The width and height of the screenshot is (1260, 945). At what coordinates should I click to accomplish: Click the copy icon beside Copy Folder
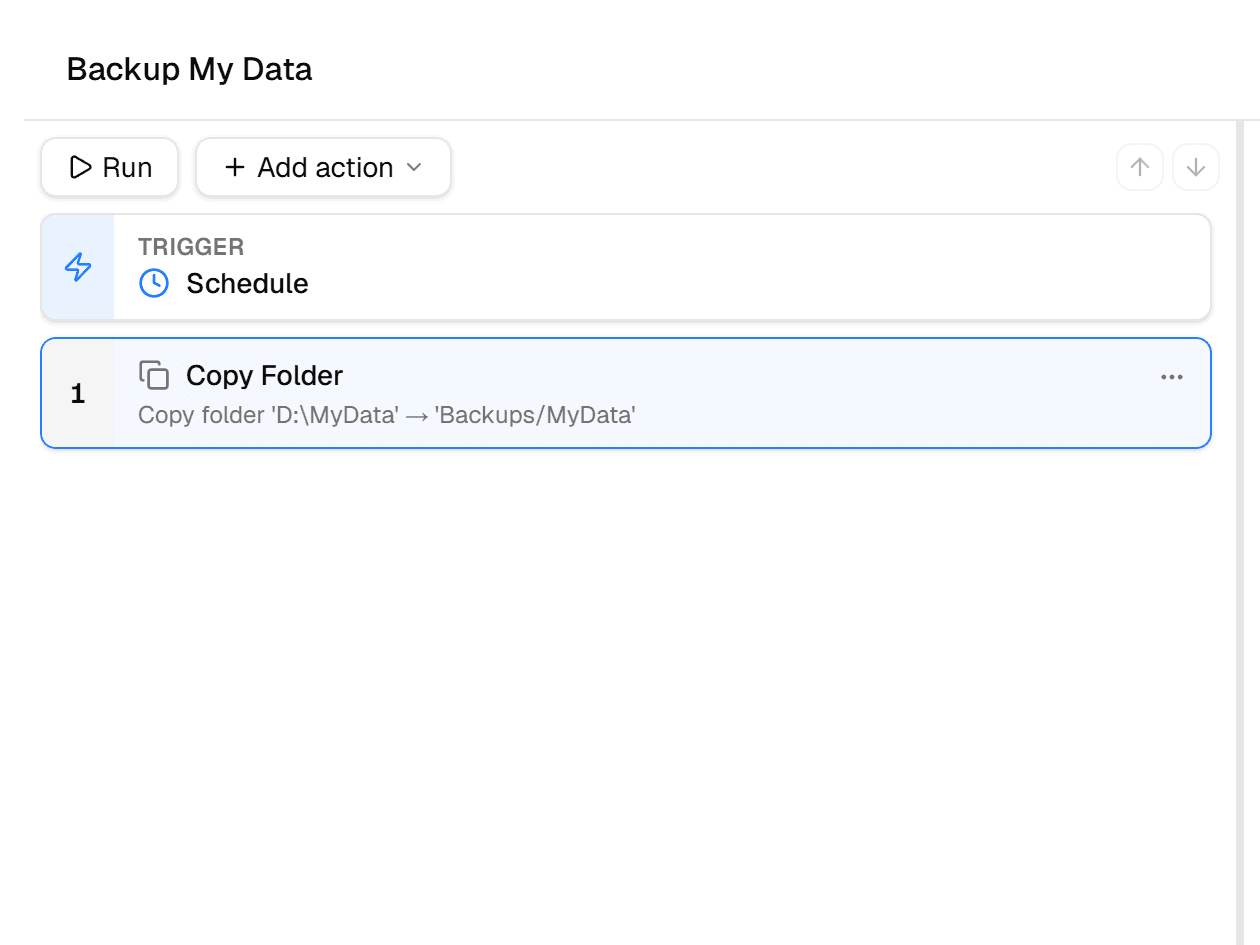coord(154,375)
